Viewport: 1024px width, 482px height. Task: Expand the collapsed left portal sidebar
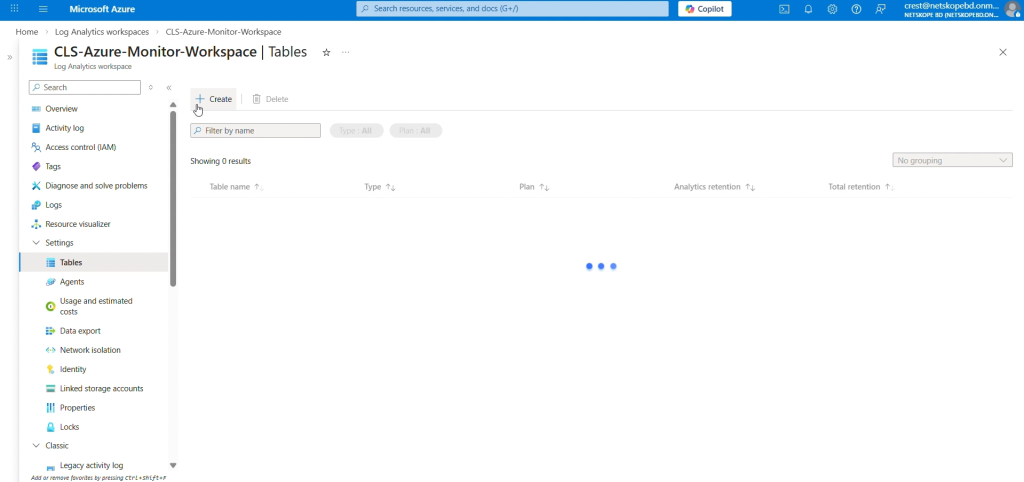[x=10, y=57]
